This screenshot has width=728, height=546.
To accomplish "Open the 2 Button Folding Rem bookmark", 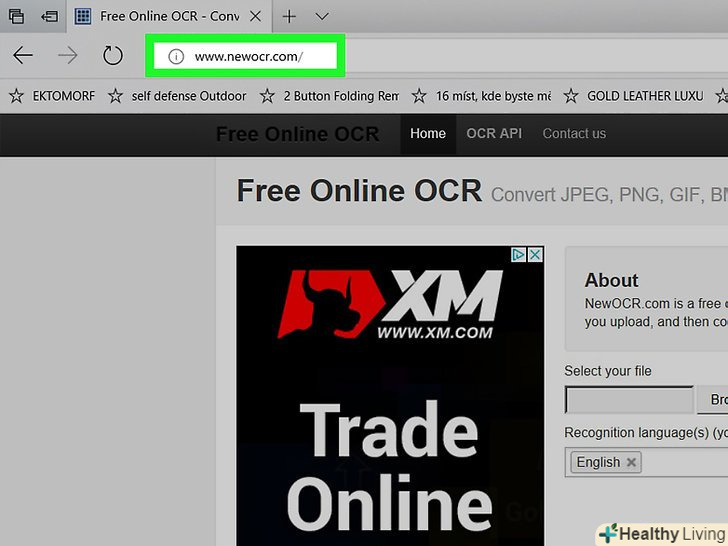I will (x=341, y=96).
